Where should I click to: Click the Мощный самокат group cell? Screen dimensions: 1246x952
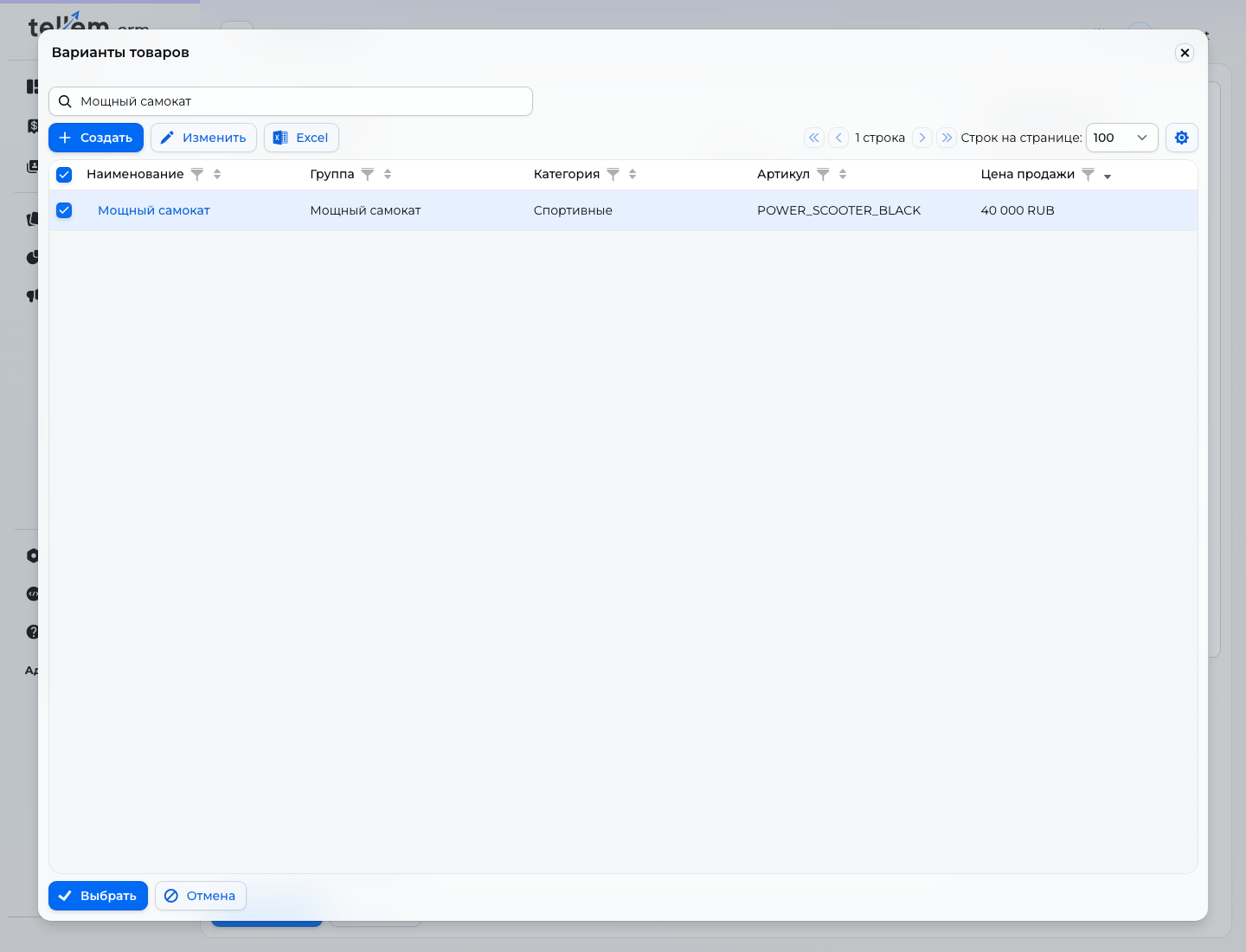365,210
